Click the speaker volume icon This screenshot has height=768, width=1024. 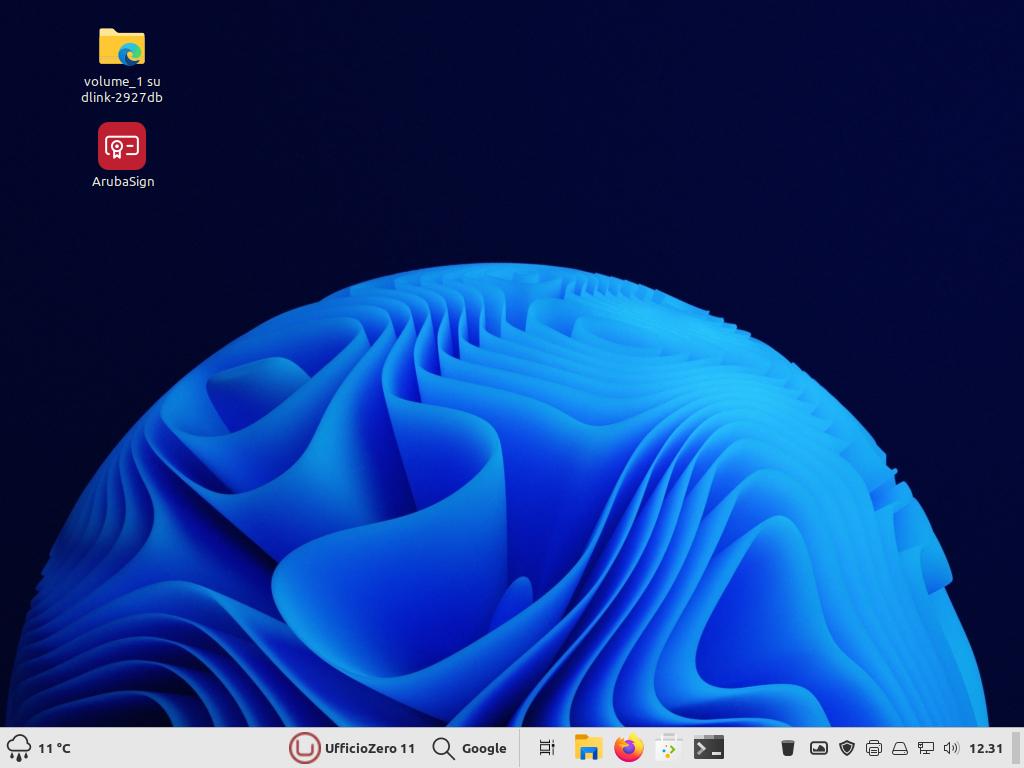pyautogui.click(x=950, y=747)
